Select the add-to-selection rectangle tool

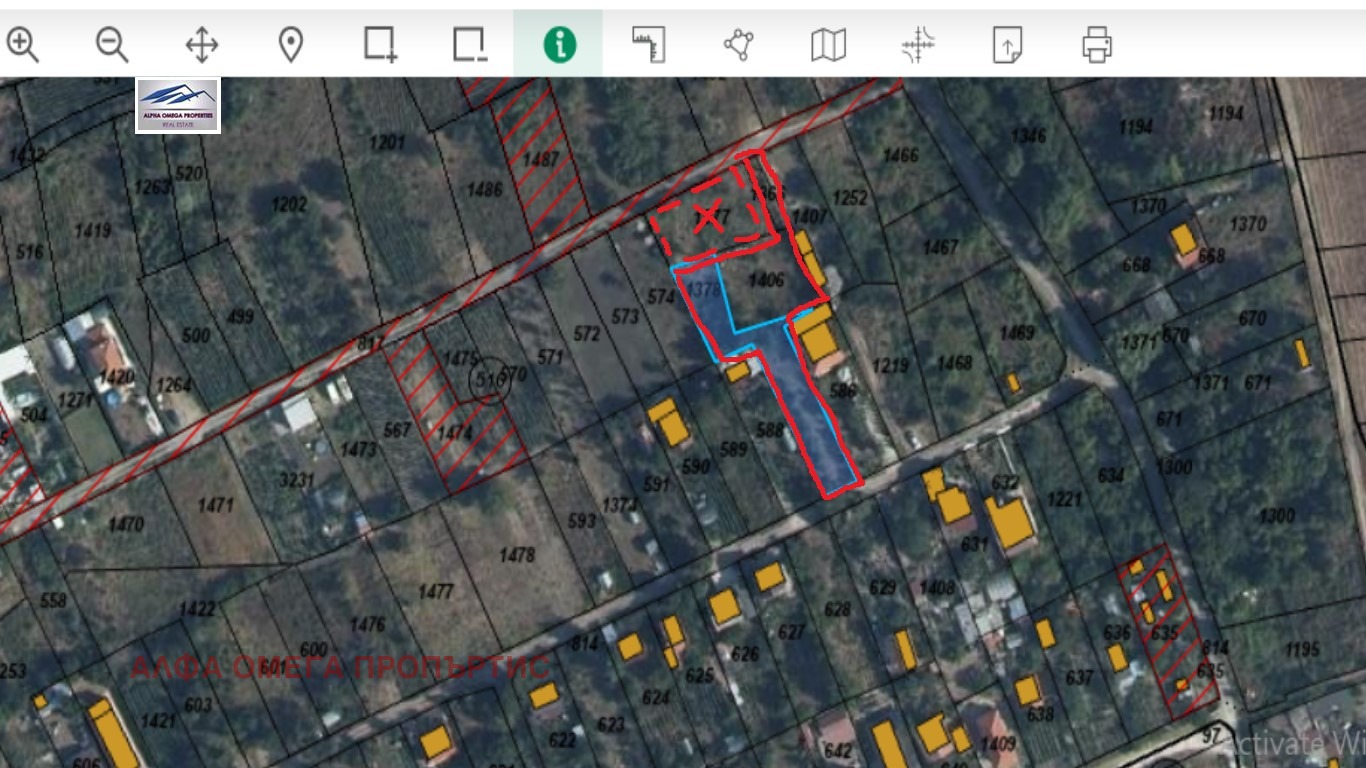point(380,45)
